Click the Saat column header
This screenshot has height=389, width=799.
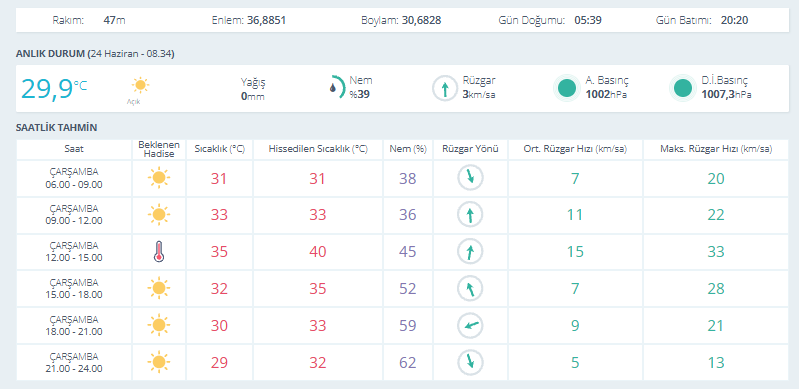(74, 149)
